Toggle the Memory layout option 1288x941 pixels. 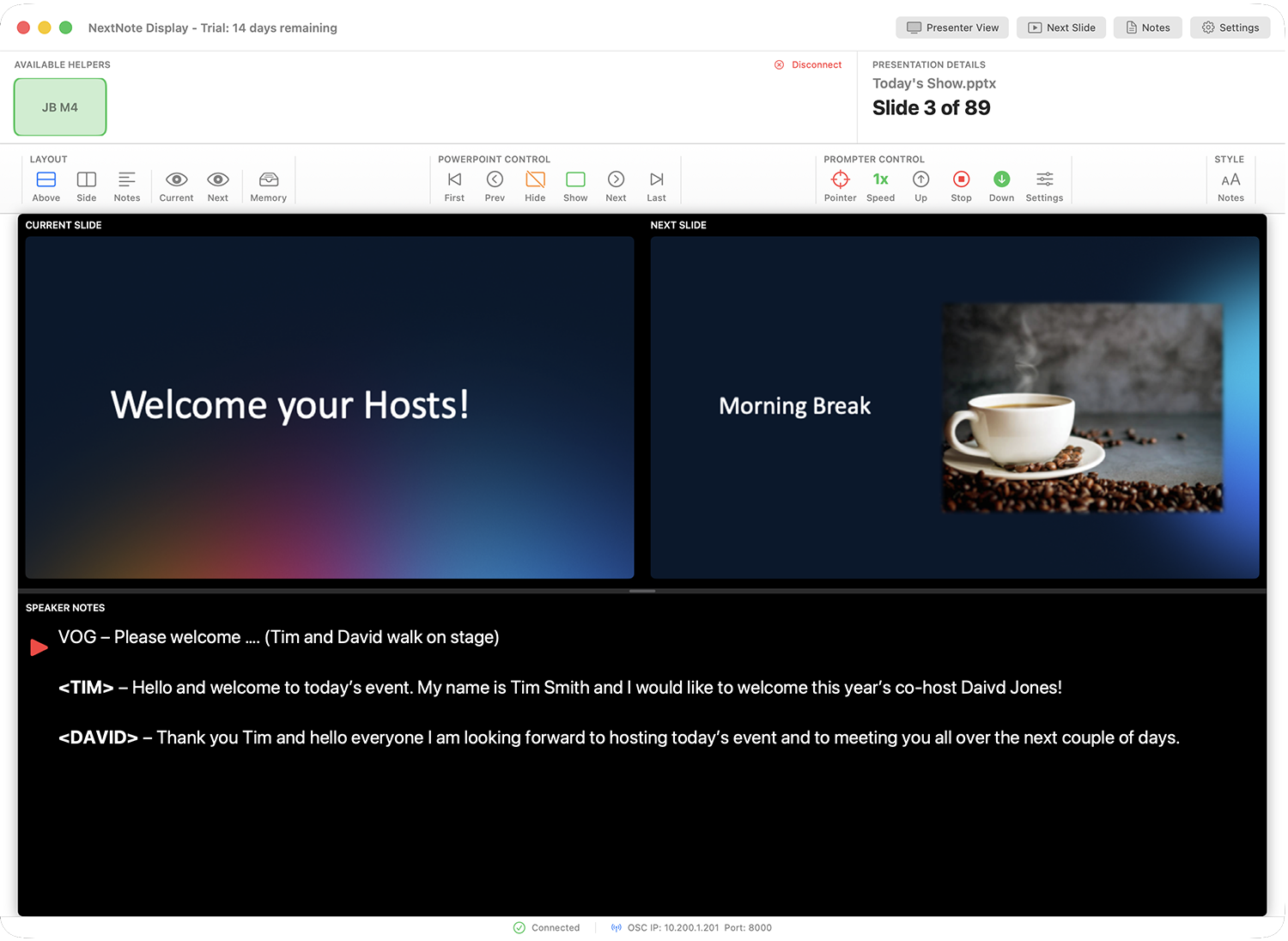[x=268, y=184]
